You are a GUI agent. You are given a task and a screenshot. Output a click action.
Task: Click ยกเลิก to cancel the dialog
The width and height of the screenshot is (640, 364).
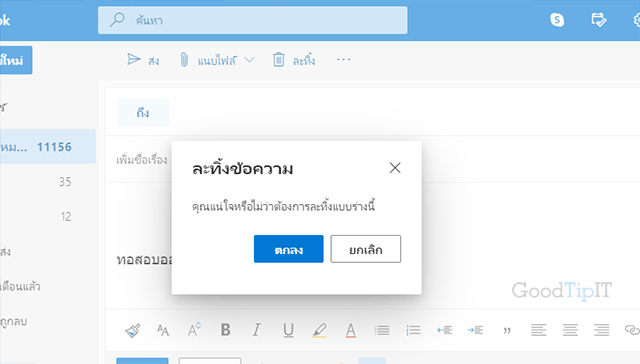coord(366,249)
